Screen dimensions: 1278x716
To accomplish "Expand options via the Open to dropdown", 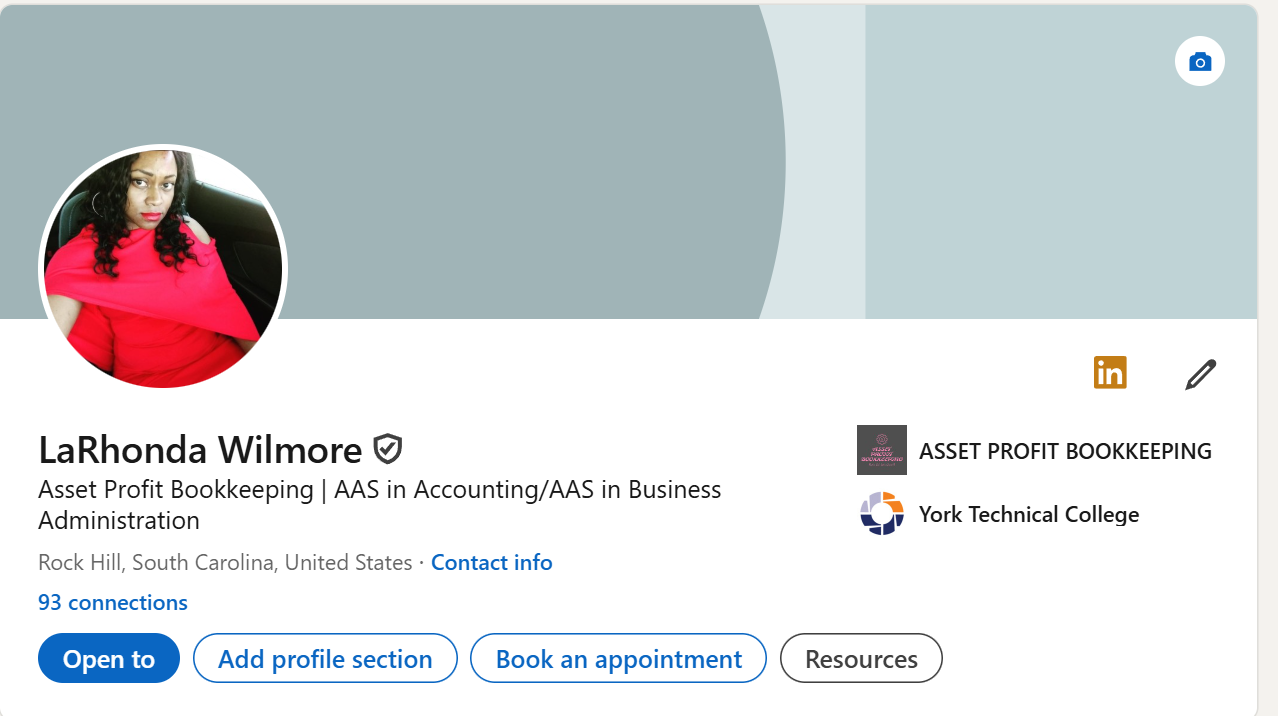I will tap(108, 658).
